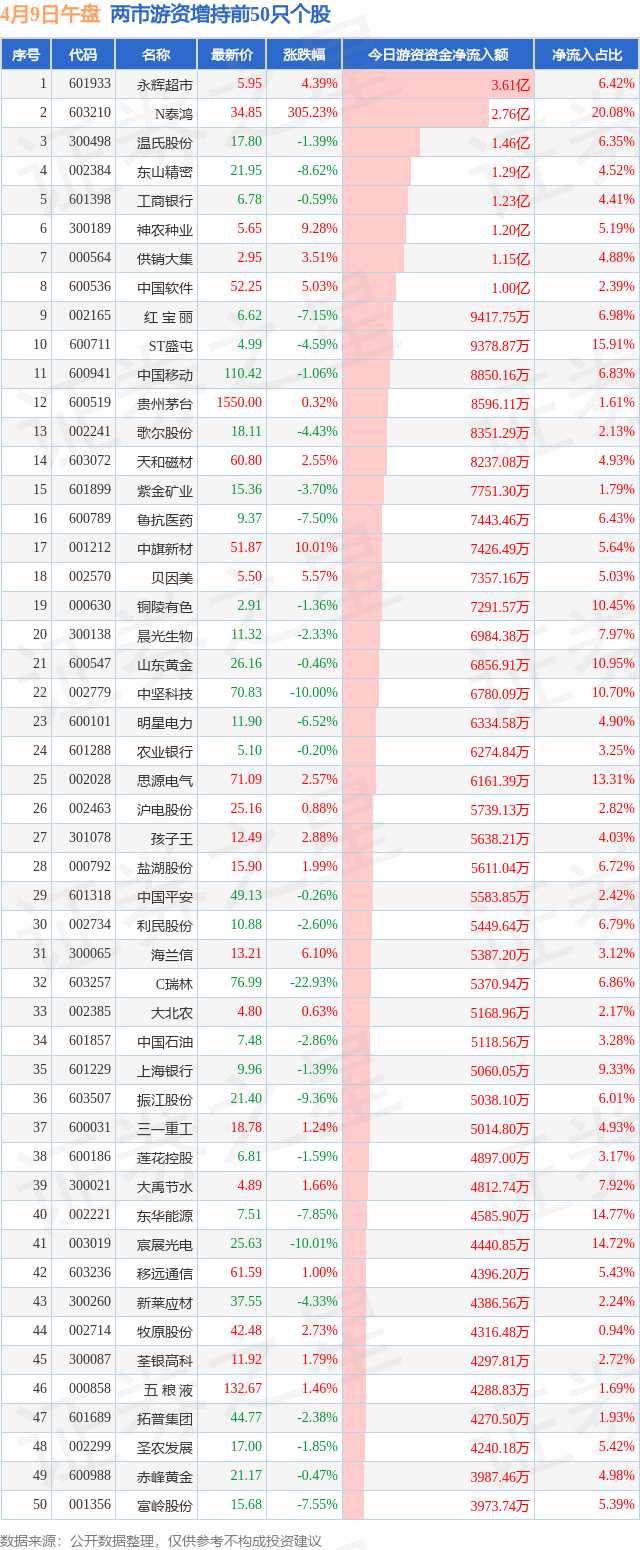Click 东华能源 inflow ratio 14.77%
Image resolution: width=640 pixels, height=1550 pixels.
tap(614, 1215)
